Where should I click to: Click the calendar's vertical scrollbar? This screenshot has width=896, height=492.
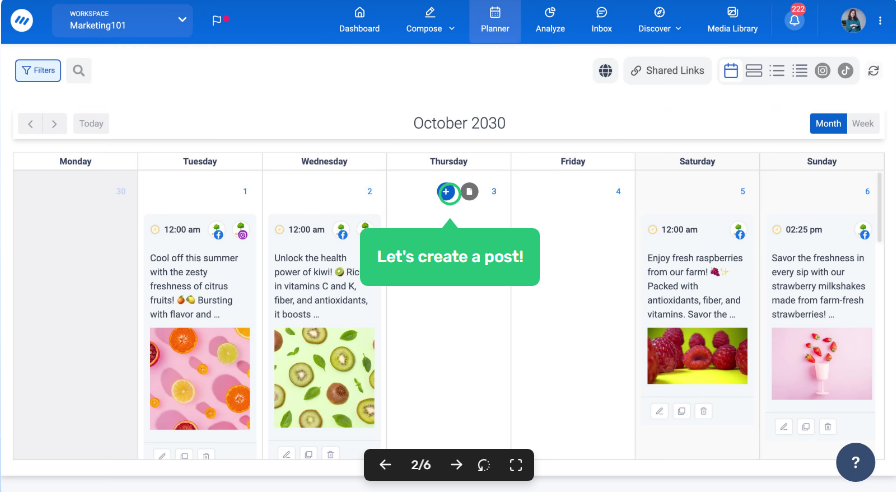pyautogui.click(x=881, y=209)
